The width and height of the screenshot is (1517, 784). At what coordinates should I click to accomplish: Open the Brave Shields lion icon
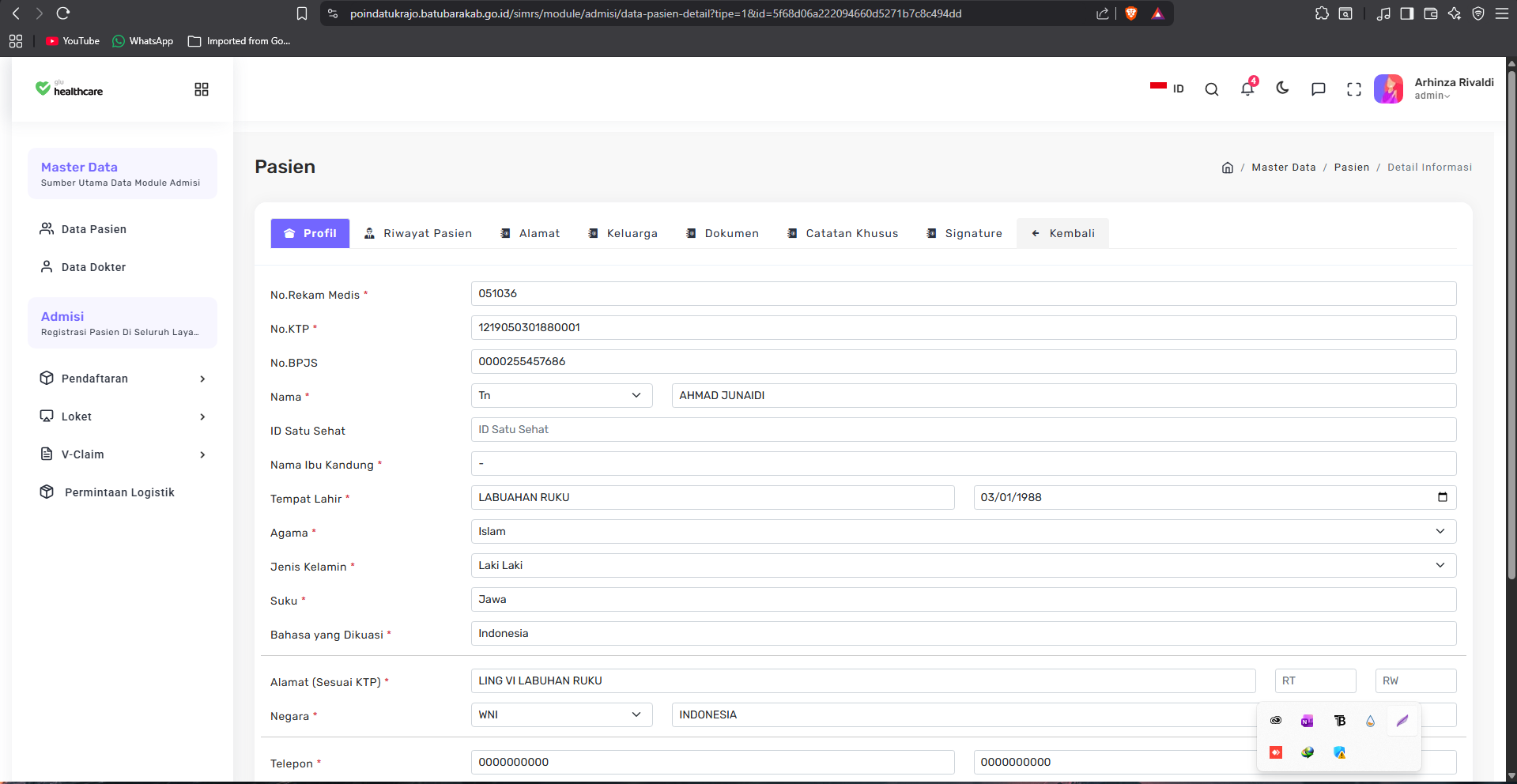(1131, 13)
